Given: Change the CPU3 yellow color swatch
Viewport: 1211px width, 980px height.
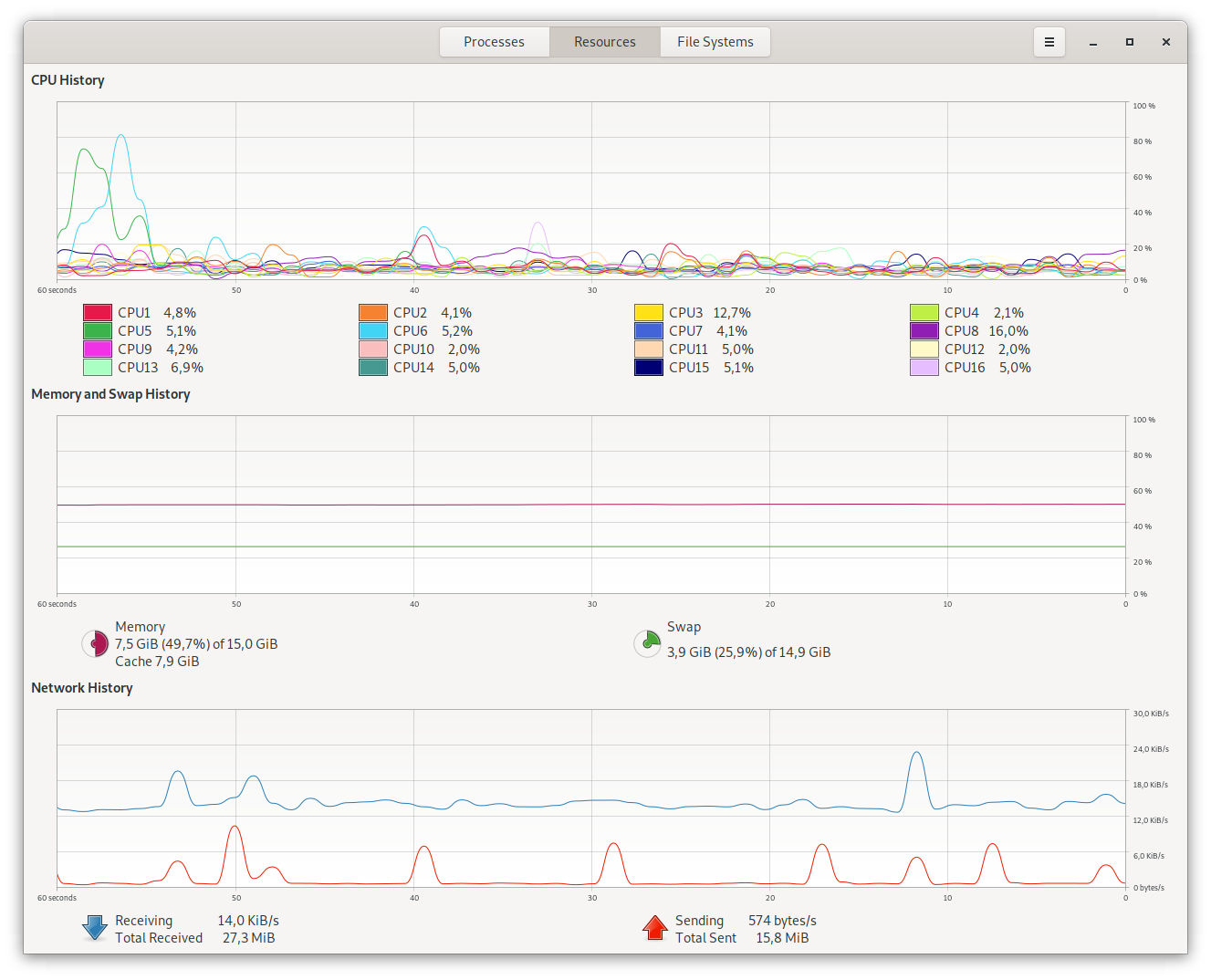Looking at the screenshot, I should point(649,313).
